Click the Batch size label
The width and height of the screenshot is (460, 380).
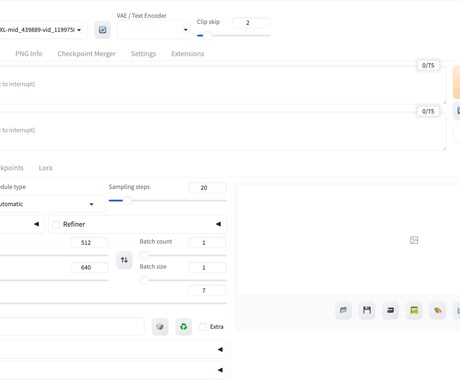(x=153, y=266)
